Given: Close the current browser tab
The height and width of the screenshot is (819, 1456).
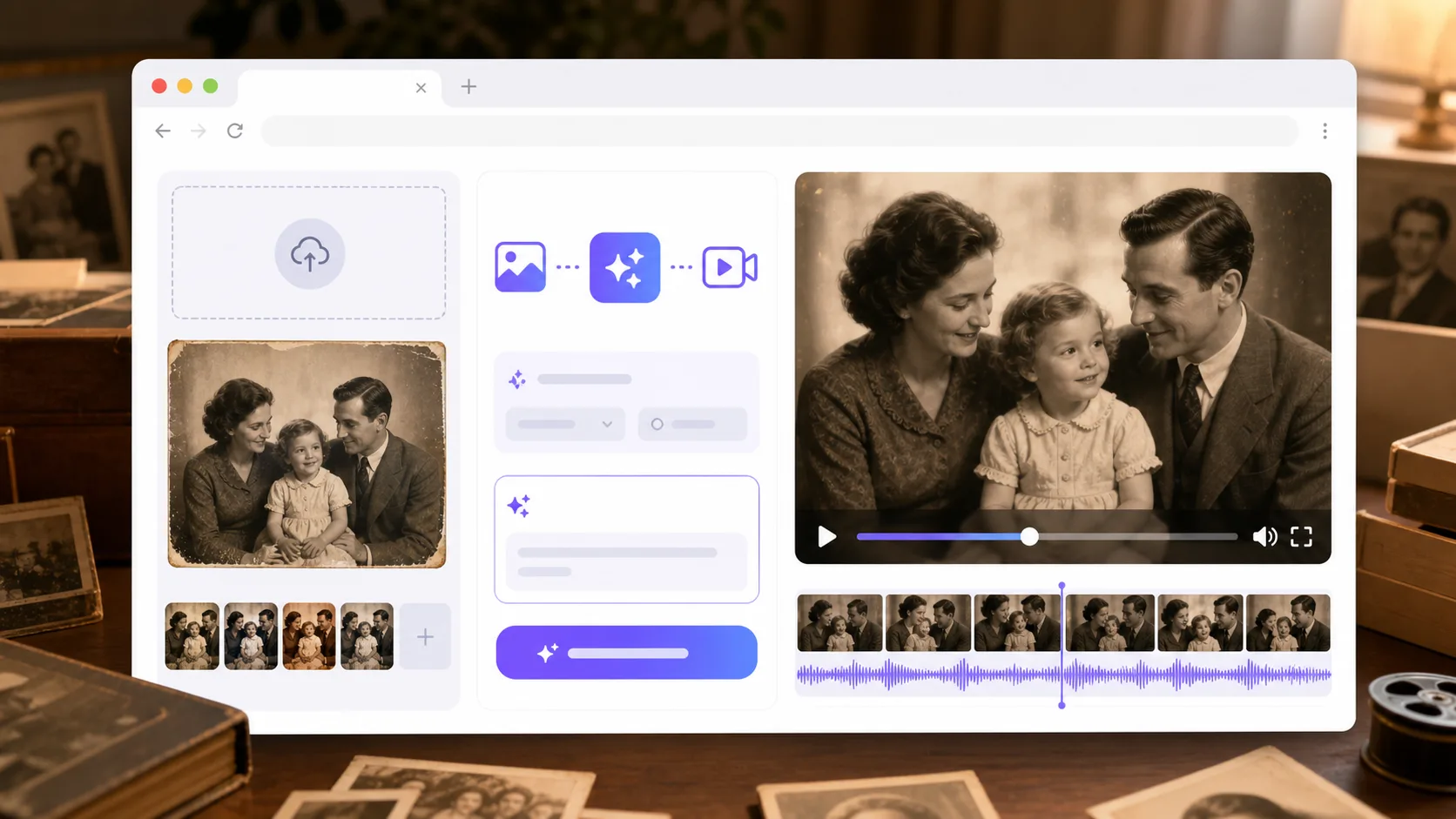Looking at the screenshot, I should click(421, 87).
